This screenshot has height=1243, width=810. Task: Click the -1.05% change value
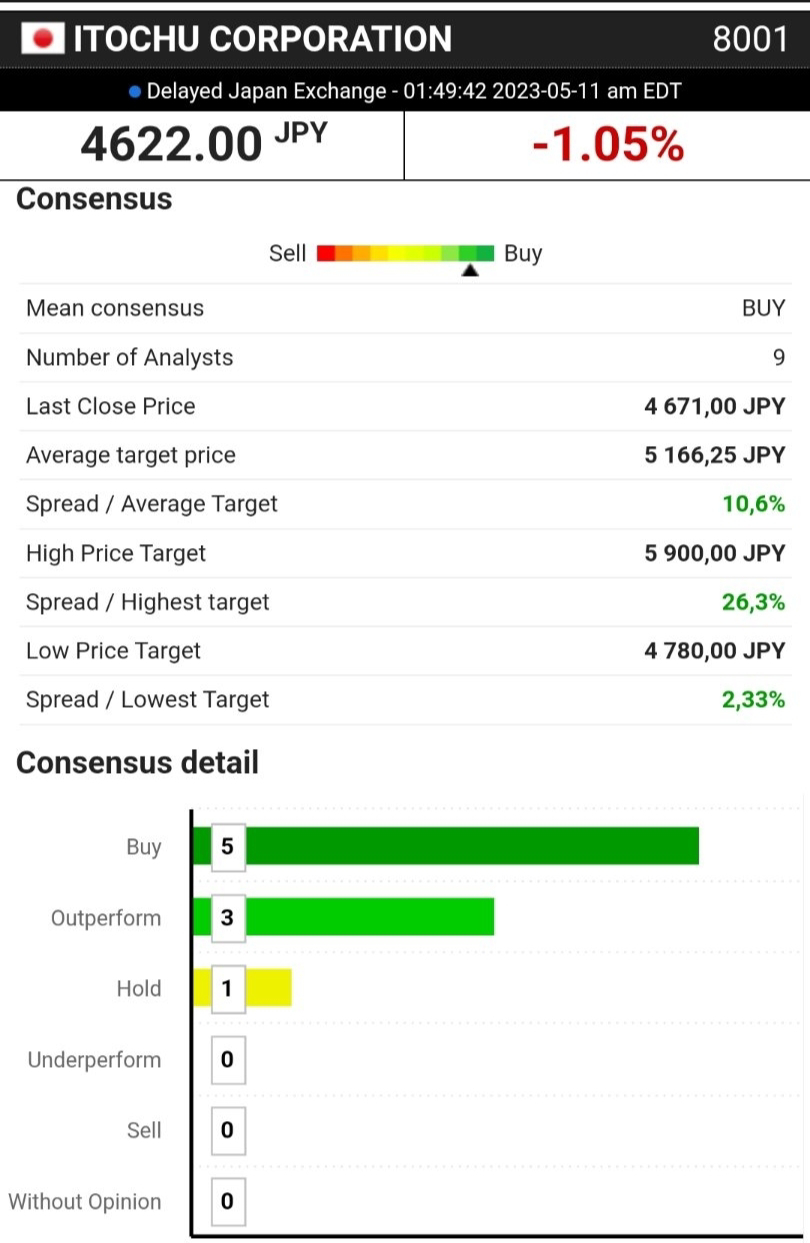(607, 146)
